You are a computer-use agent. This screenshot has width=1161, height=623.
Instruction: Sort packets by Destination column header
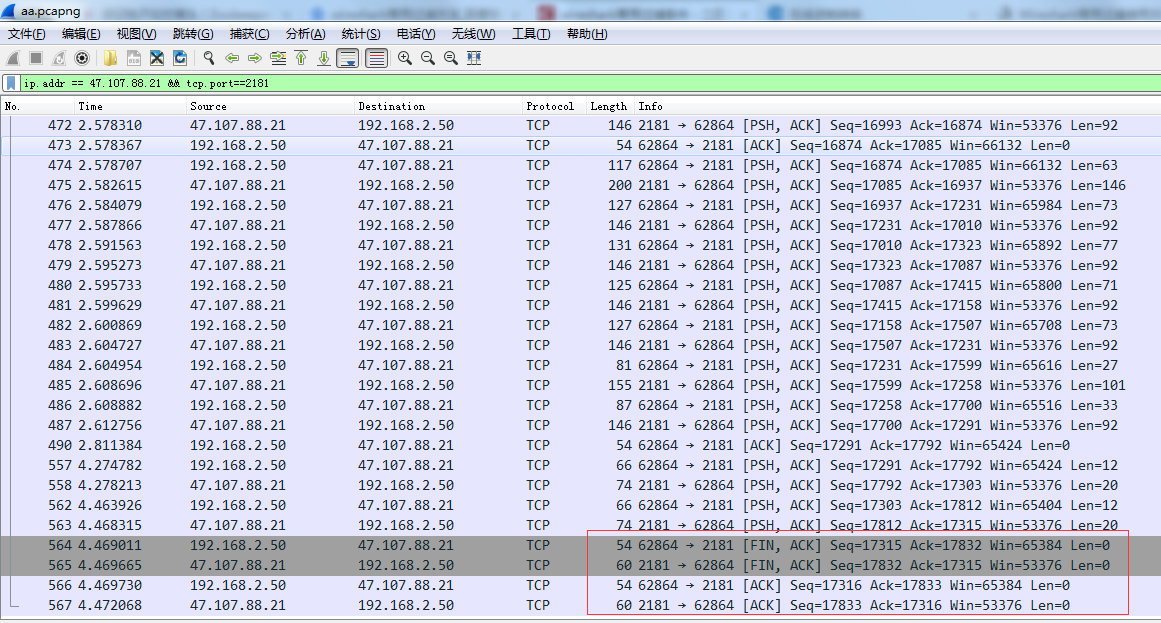point(438,106)
